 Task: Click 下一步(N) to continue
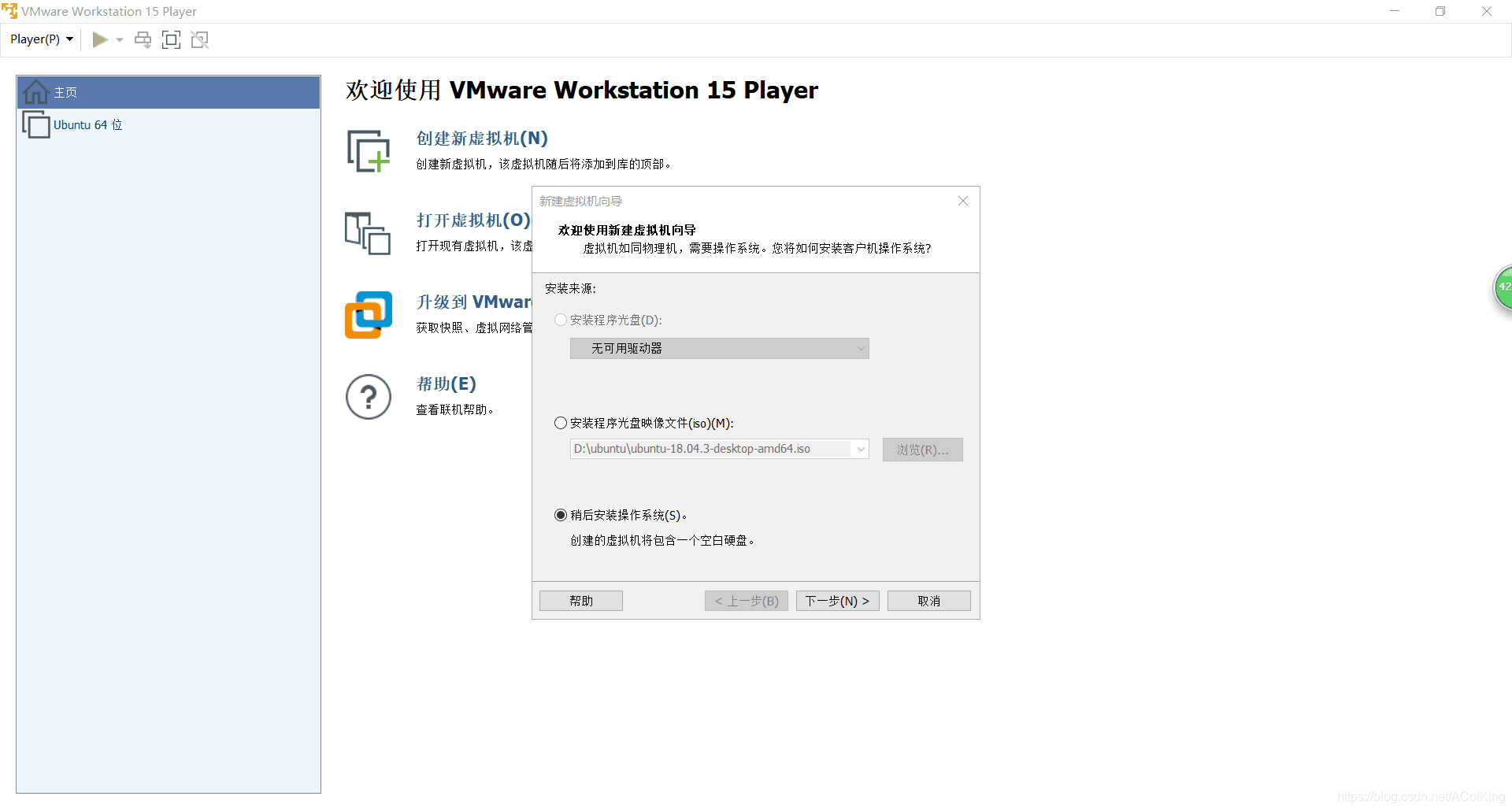[838, 601]
